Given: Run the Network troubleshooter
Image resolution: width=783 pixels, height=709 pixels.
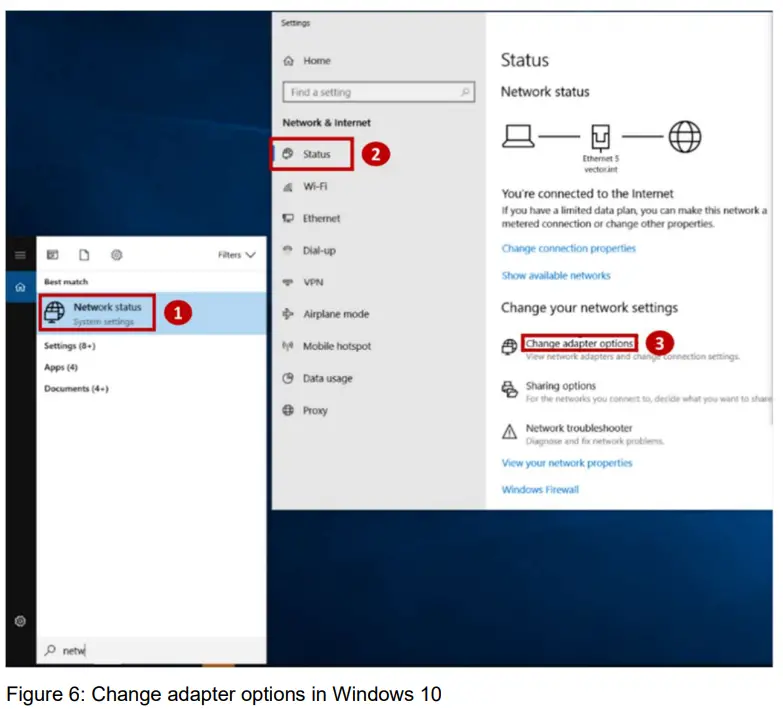Looking at the screenshot, I should point(579,428).
